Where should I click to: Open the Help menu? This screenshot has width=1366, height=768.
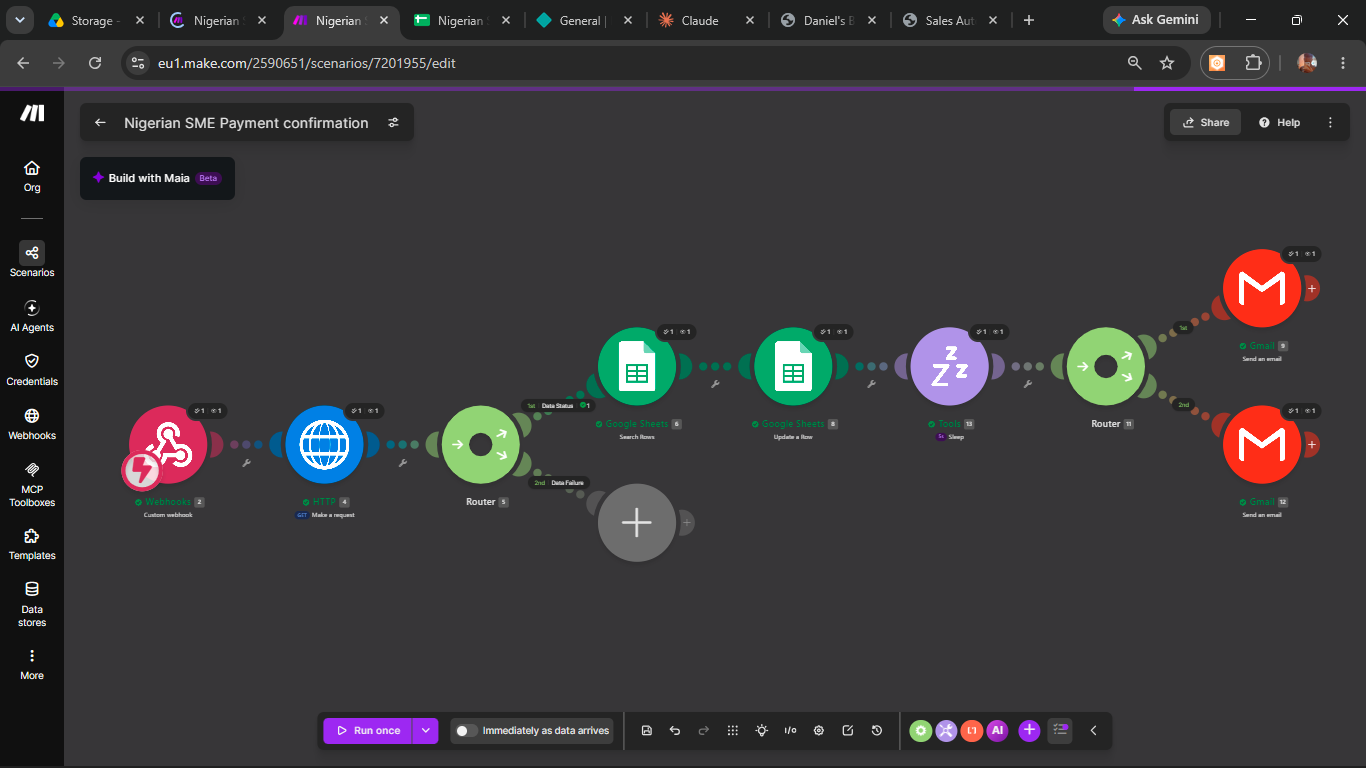point(1279,123)
